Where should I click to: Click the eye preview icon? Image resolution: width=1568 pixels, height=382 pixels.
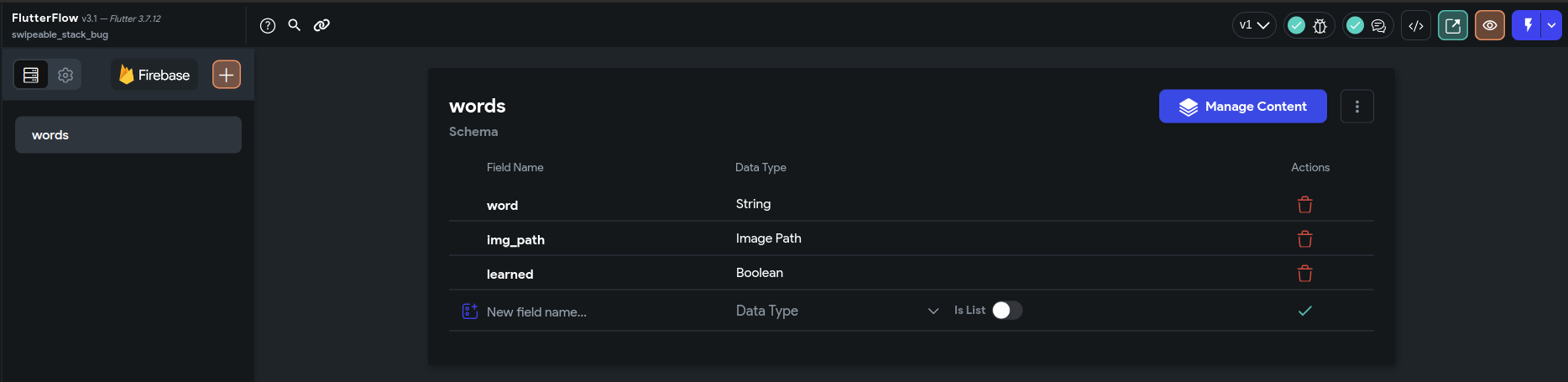[1490, 25]
